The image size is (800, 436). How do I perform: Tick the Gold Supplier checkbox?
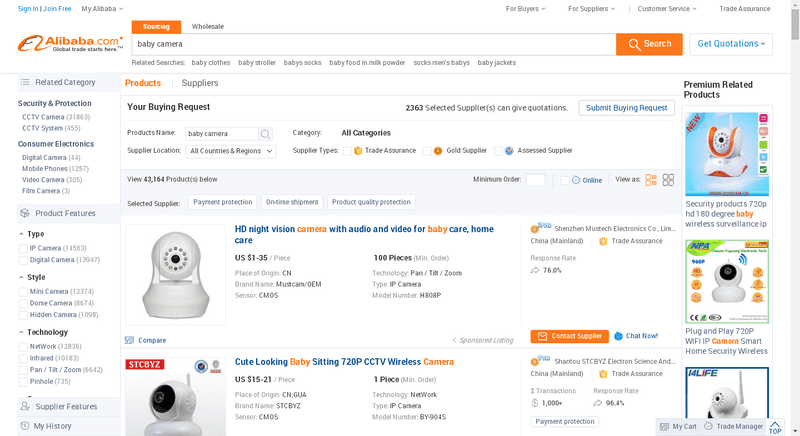(427, 151)
